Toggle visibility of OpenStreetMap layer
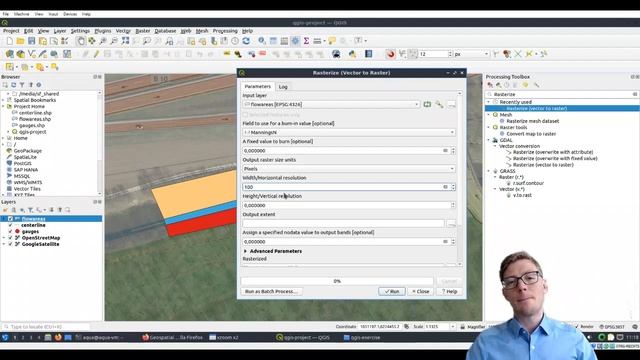Viewport: 640px width, 360px height. click(10, 238)
